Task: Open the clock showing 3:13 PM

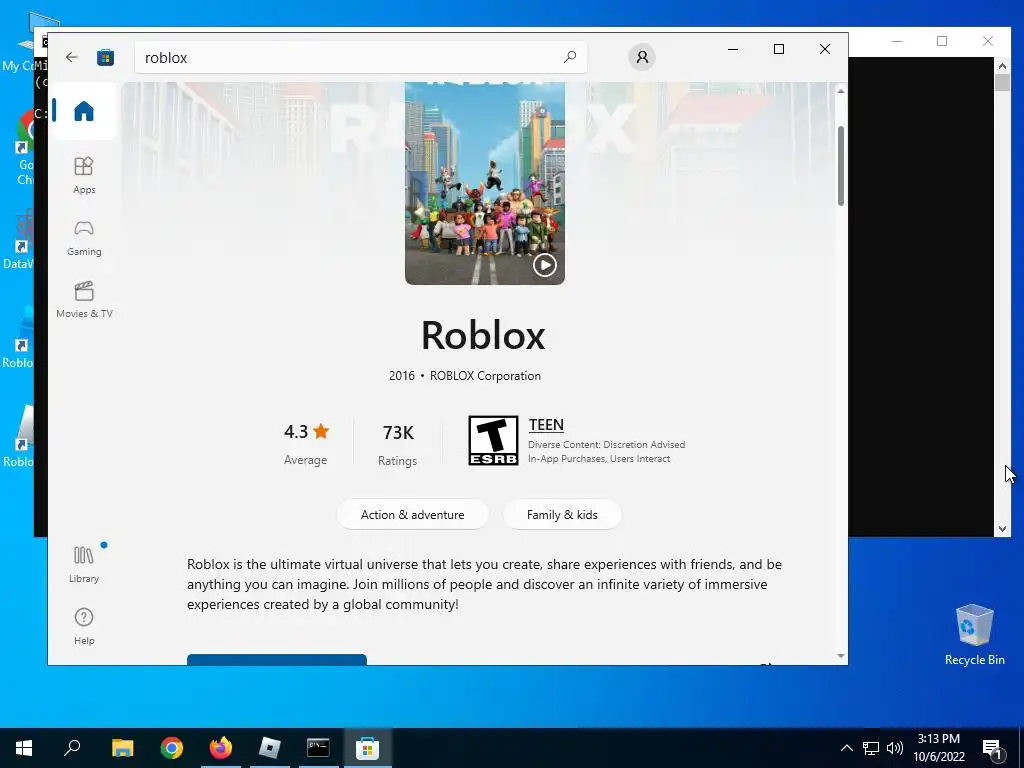Action: click(938, 748)
